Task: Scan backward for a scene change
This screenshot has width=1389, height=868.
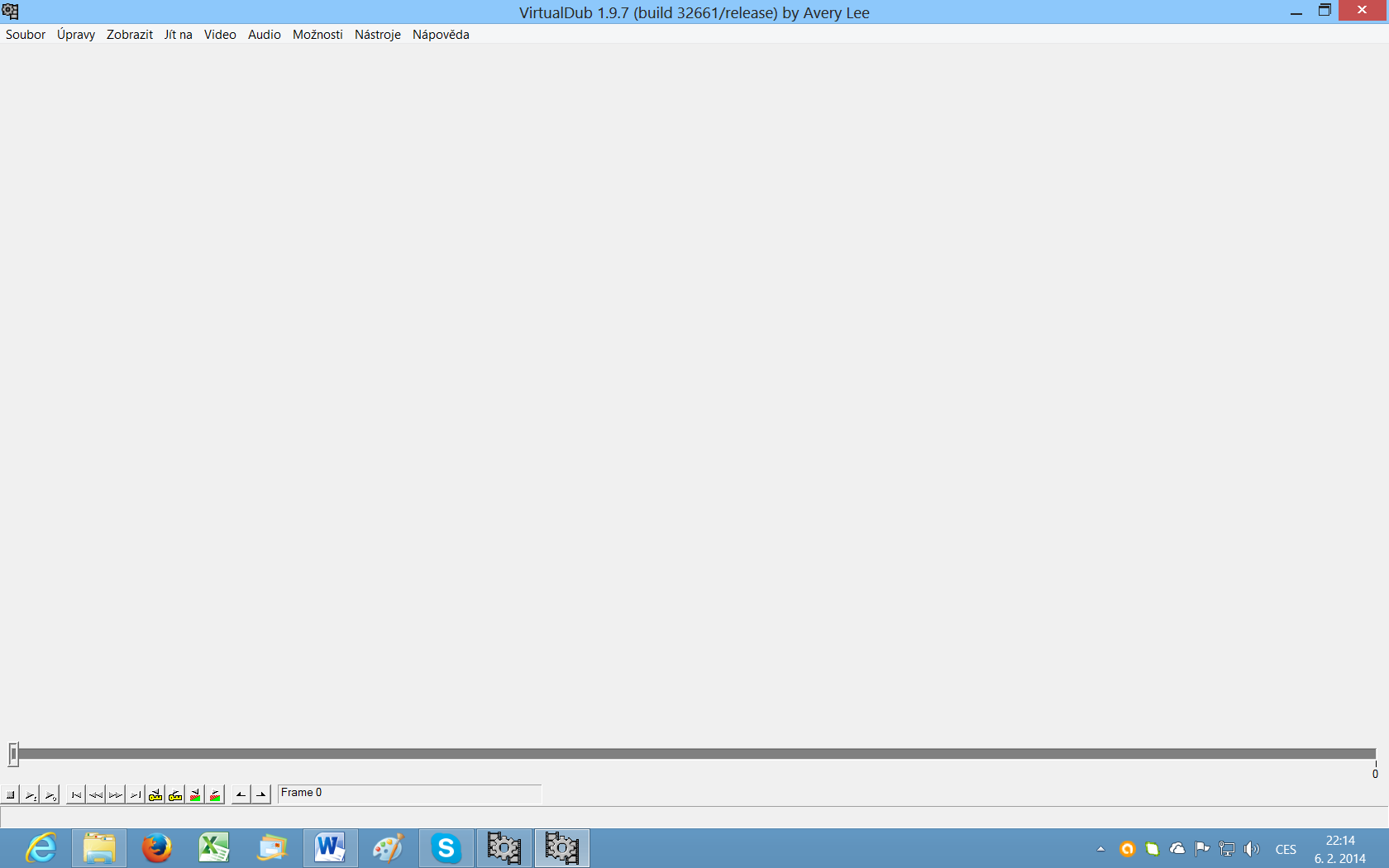Action: click(195, 795)
